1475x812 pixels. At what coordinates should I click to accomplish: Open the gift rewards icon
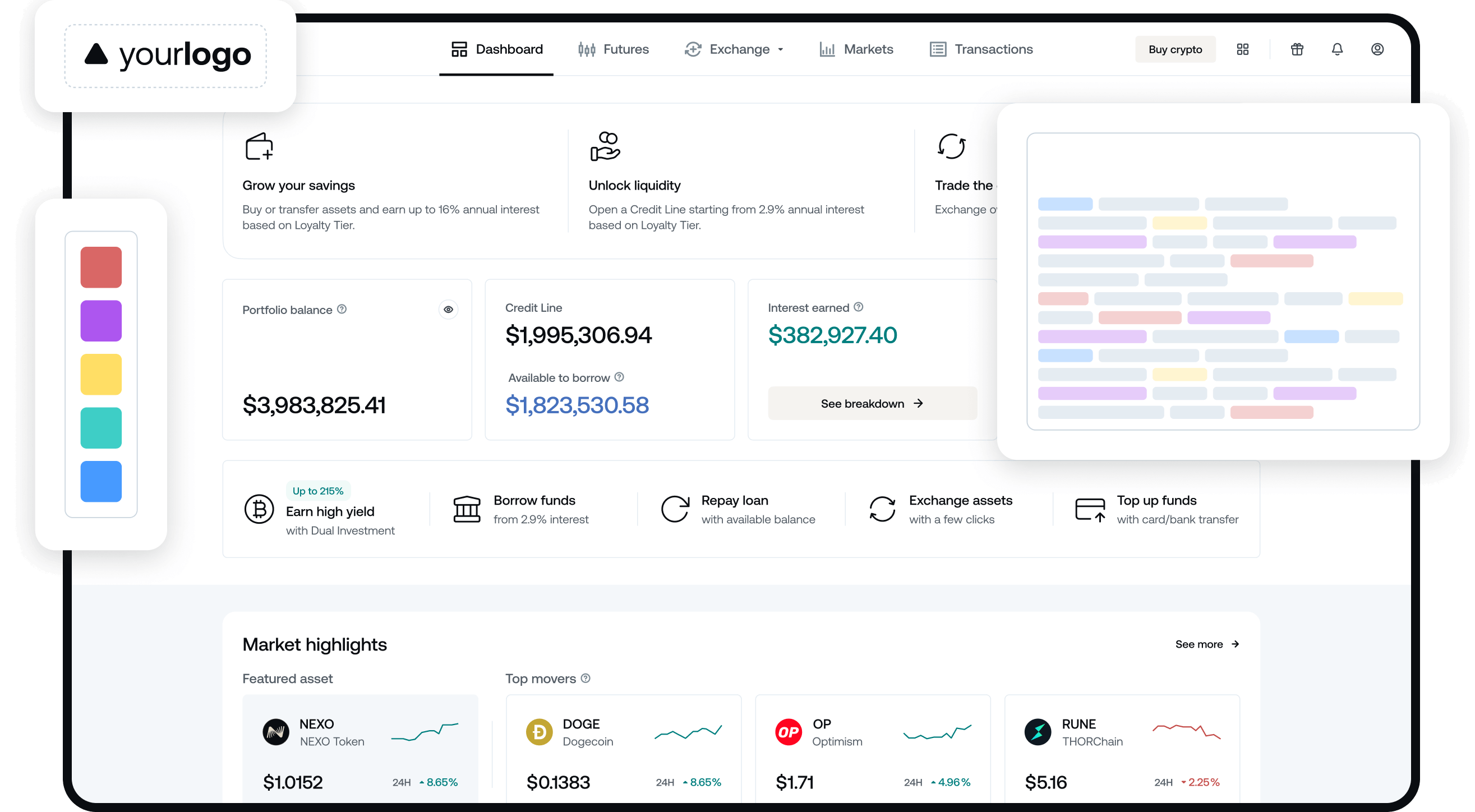point(1297,49)
